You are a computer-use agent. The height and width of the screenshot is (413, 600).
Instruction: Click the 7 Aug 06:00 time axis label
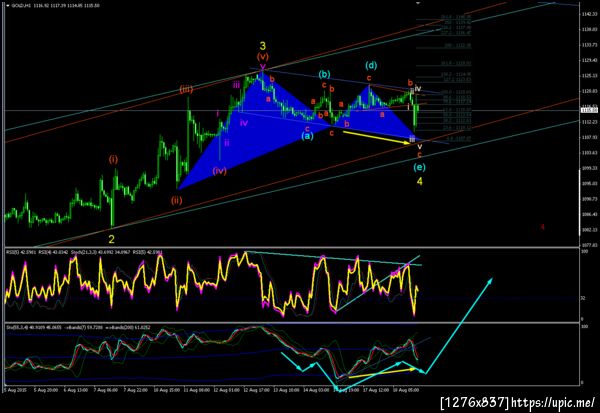point(107,390)
